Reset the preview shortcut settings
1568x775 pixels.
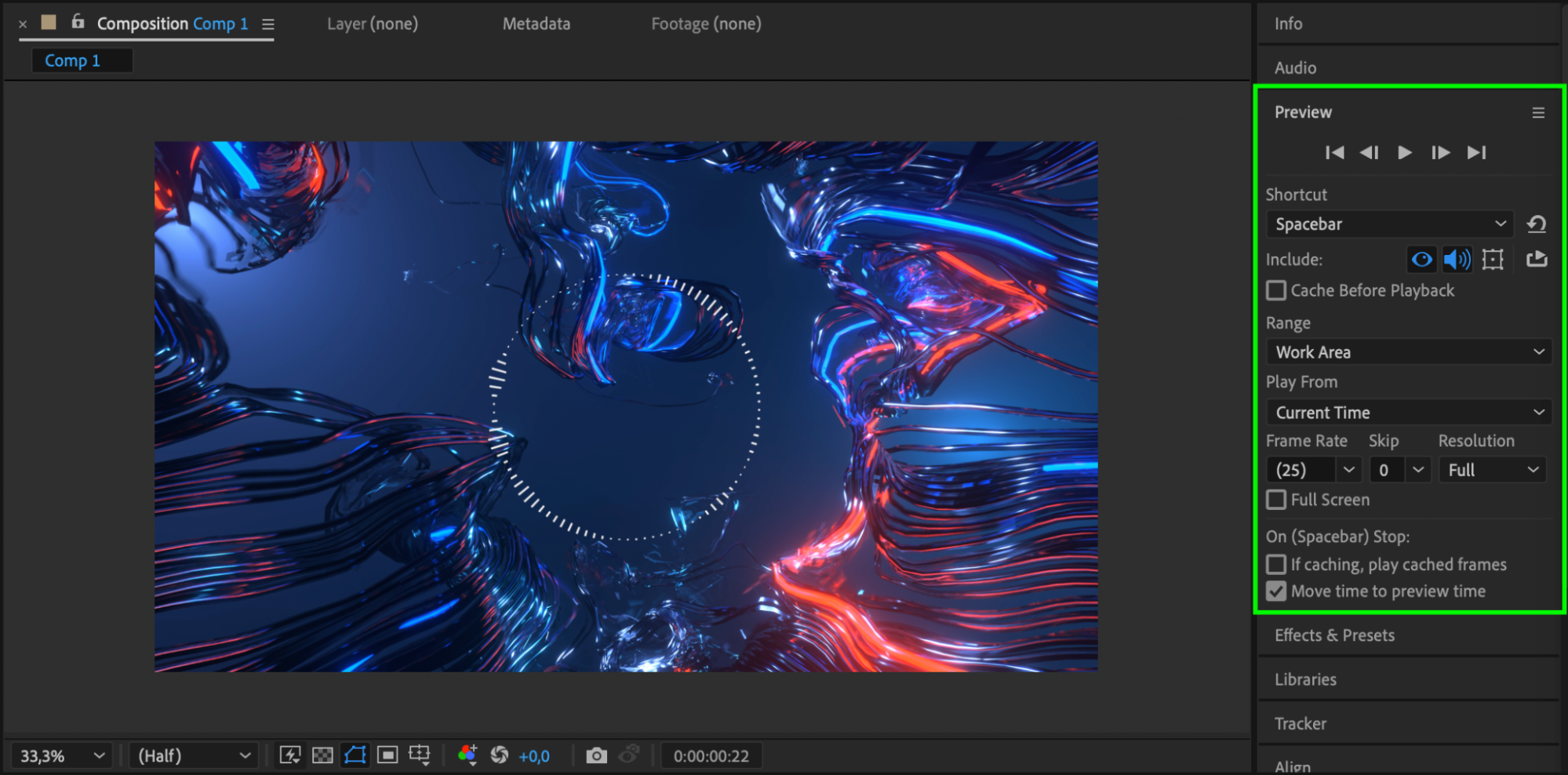coord(1536,224)
